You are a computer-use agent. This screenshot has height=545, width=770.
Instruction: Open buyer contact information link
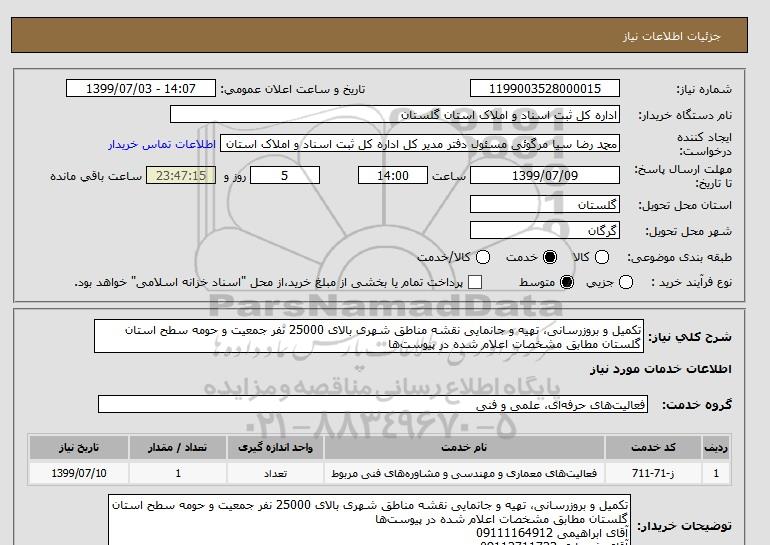click(x=162, y=144)
